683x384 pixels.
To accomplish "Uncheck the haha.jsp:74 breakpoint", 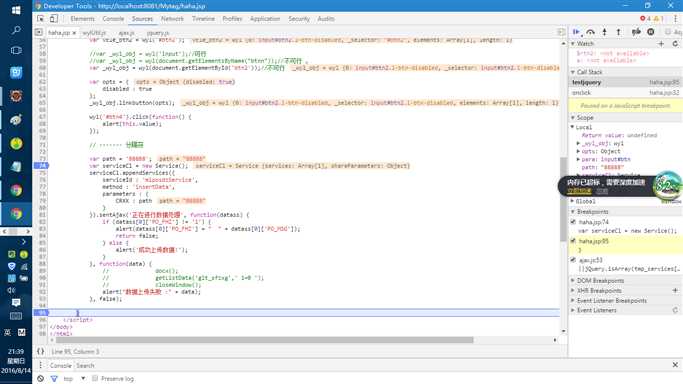I will tap(573, 222).
